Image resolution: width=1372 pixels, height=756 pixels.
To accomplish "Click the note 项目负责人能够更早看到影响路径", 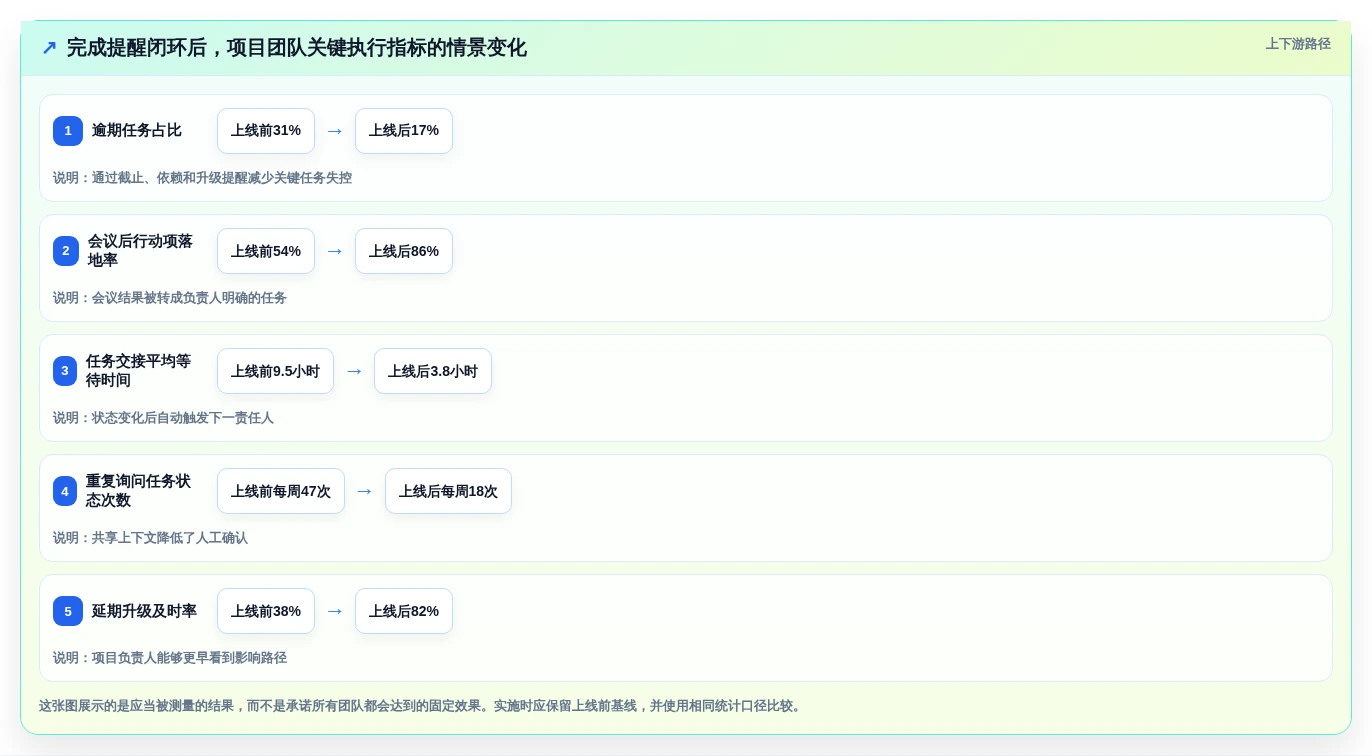I will pyautogui.click(x=189, y=658).
